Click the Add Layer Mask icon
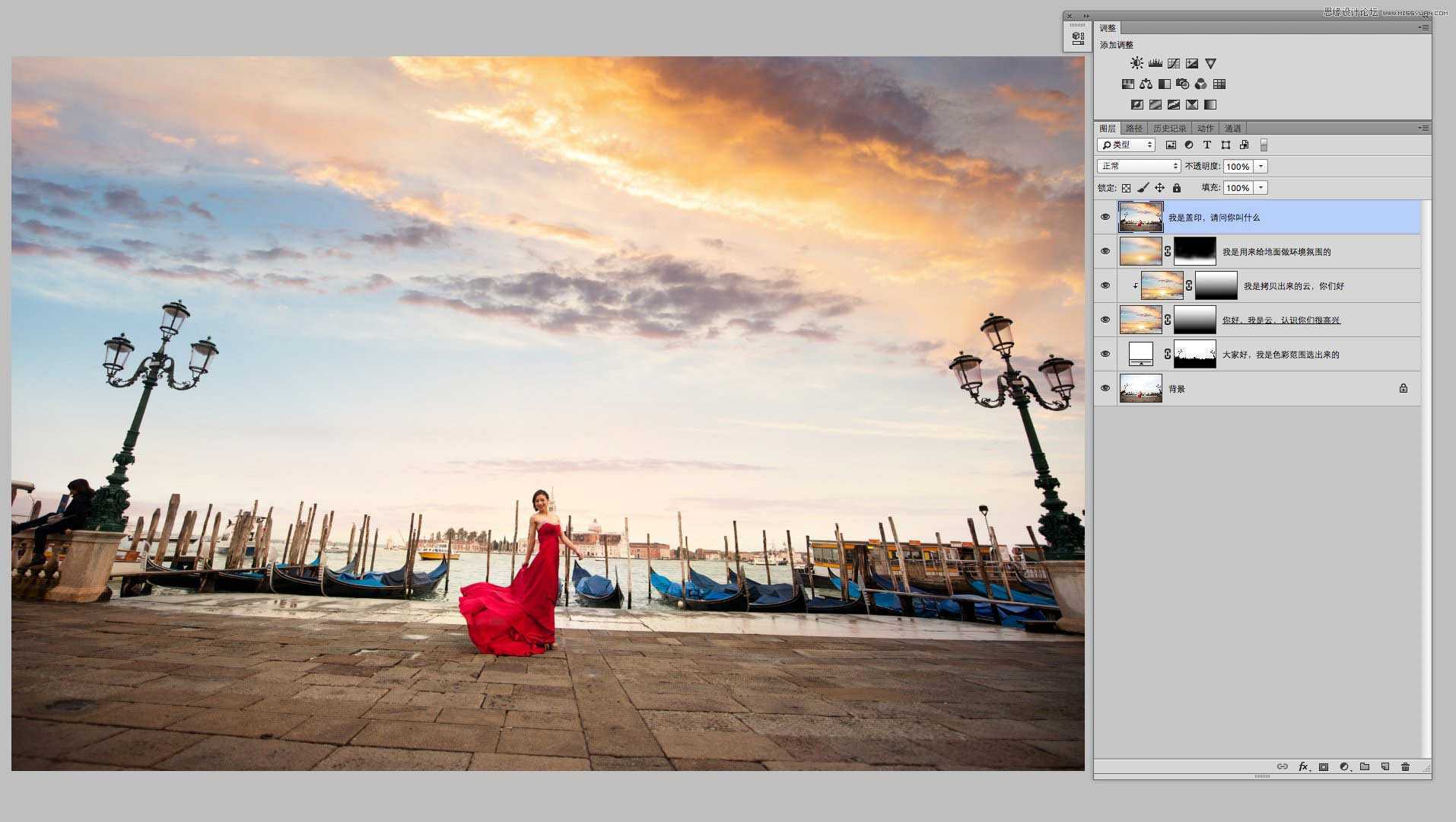Image resolution: width=1456 pixels, height=822 pixels. point(1322,766)
